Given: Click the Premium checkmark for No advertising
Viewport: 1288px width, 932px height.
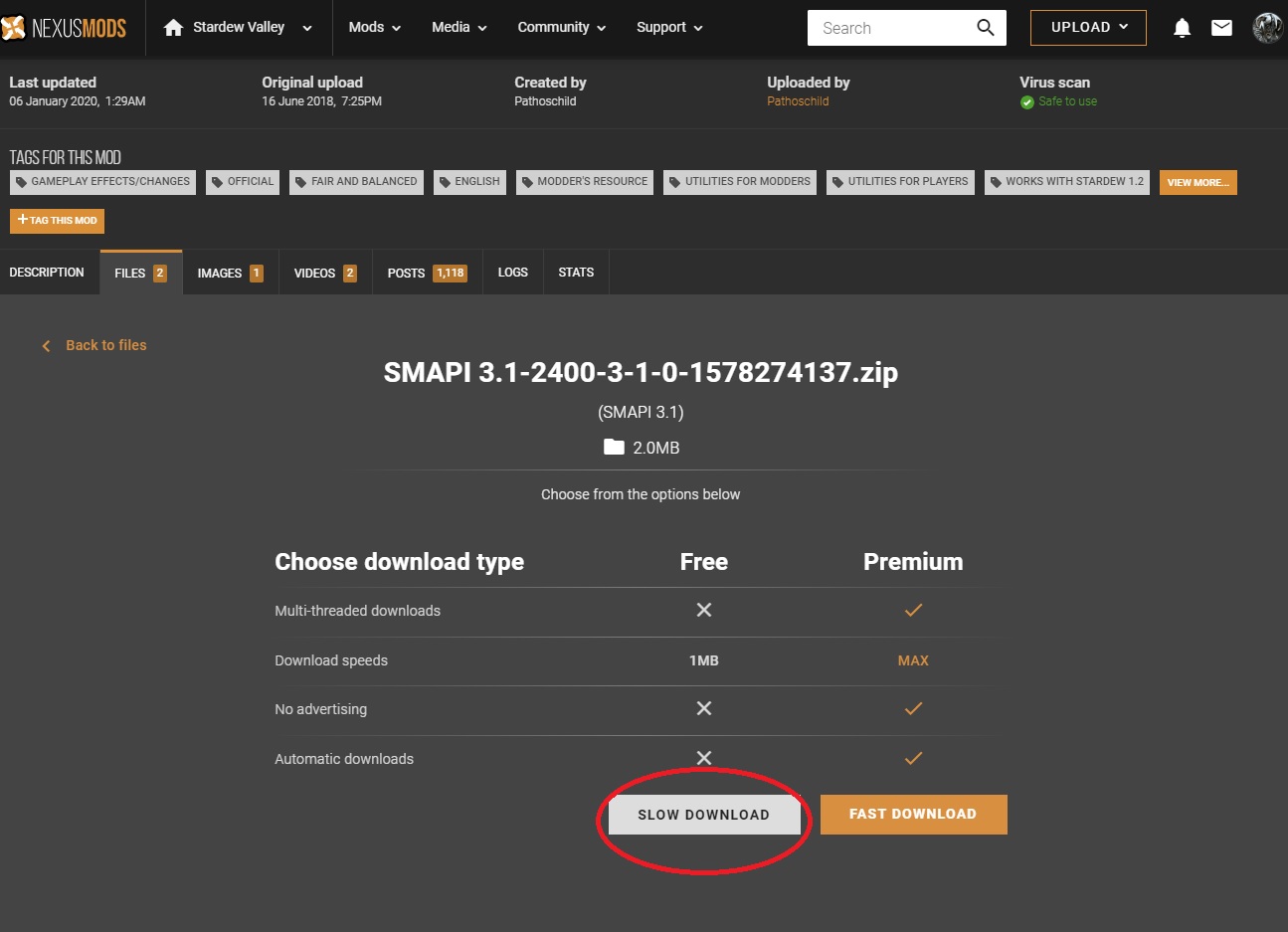Looking at the screenshot, I should coord(913,708).
